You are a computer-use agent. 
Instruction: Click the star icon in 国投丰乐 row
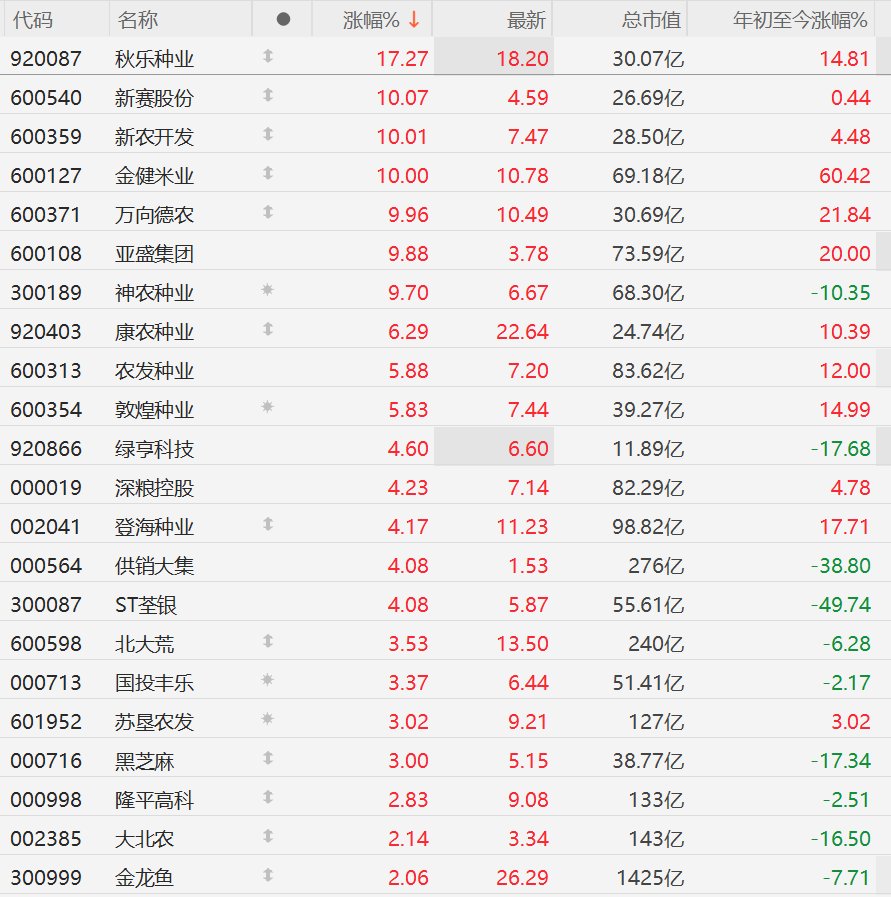click(267, 680)
